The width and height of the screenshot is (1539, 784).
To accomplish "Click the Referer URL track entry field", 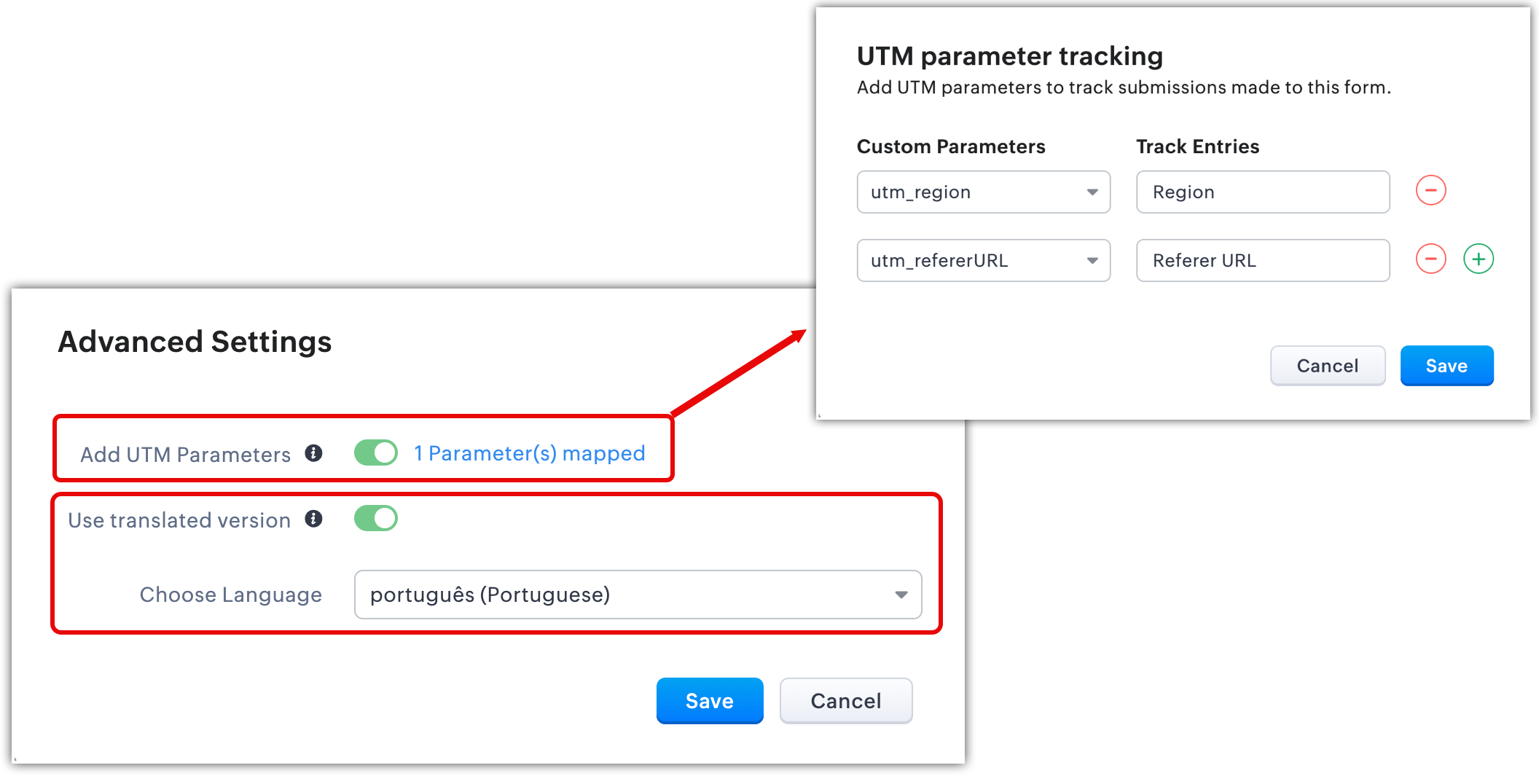I will 1263,261.
